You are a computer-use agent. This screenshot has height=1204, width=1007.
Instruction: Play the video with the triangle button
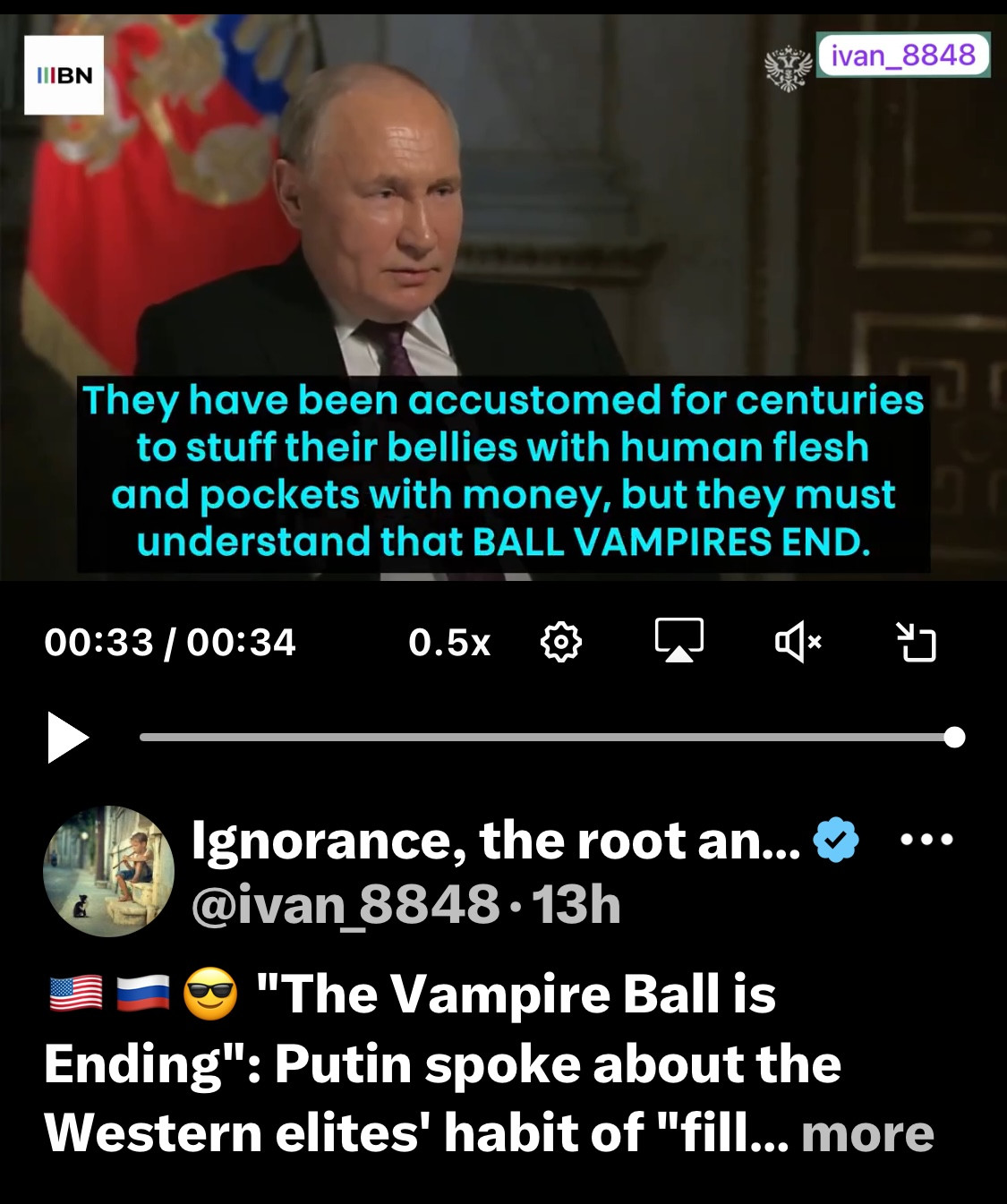coord(68,738)
